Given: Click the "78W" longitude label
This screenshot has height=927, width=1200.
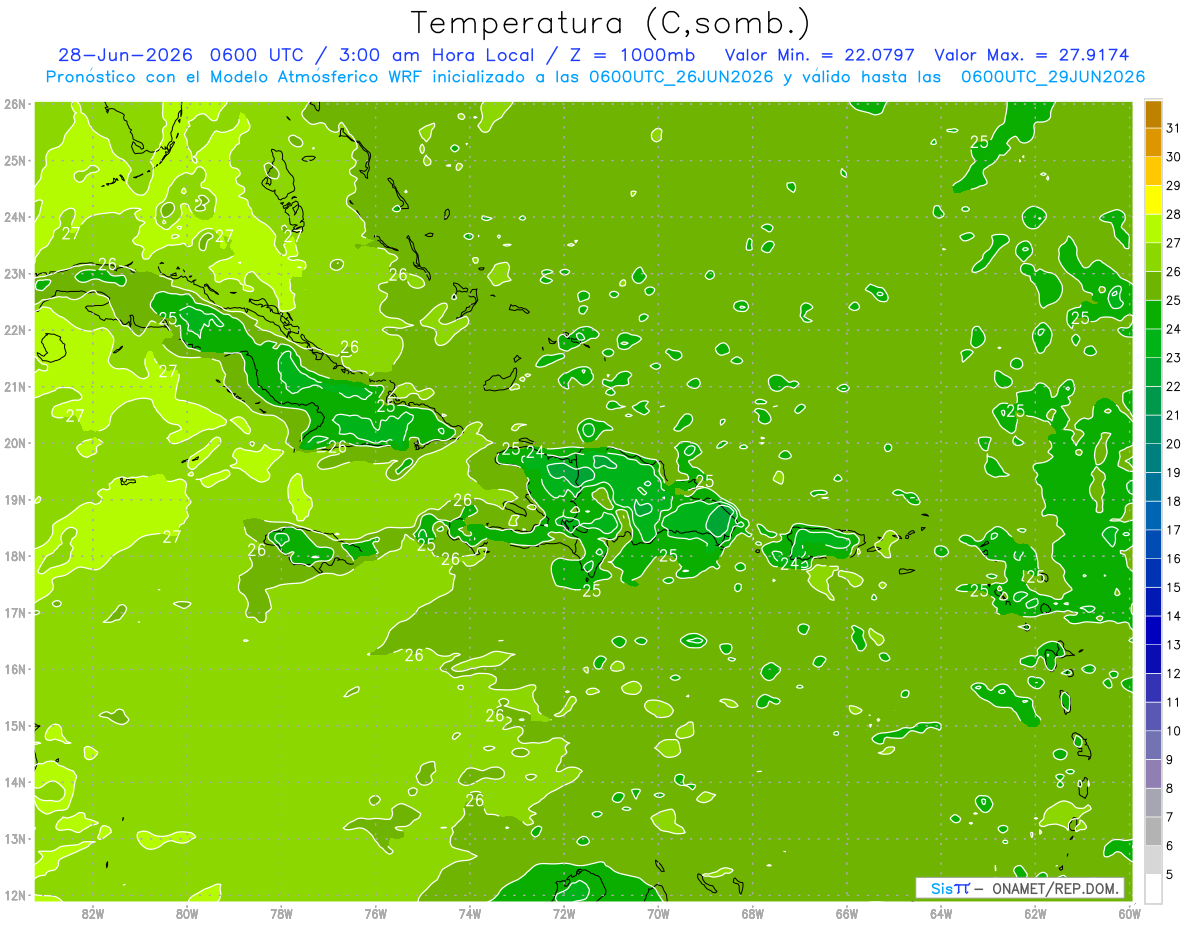Looking at the screenshot, I should [281, 912].
